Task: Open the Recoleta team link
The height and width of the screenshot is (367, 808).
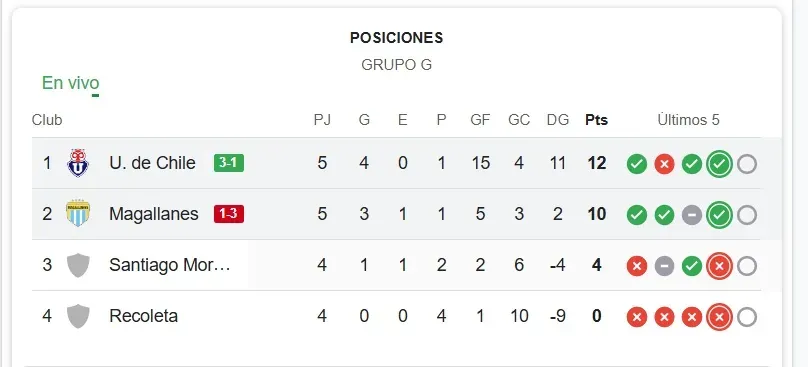Action: pyautogui.click(x=143, y=316)
